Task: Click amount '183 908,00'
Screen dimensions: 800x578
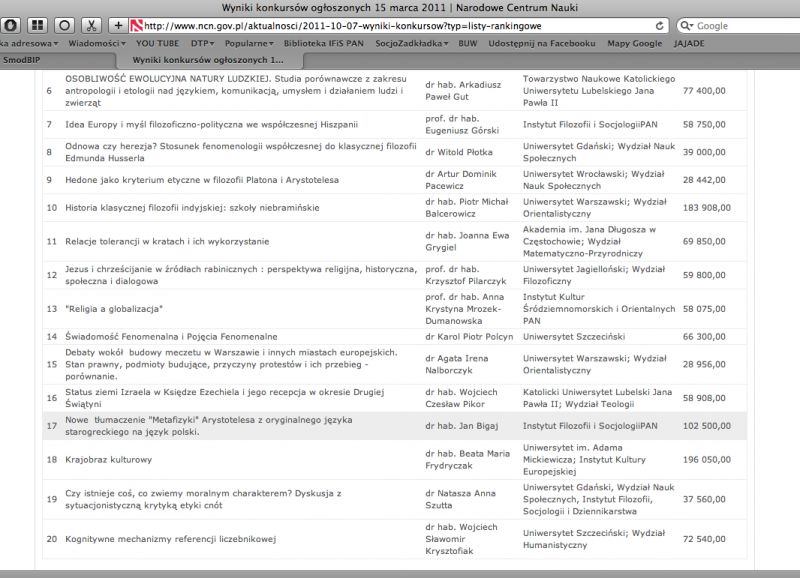Action: click(707, 208)
